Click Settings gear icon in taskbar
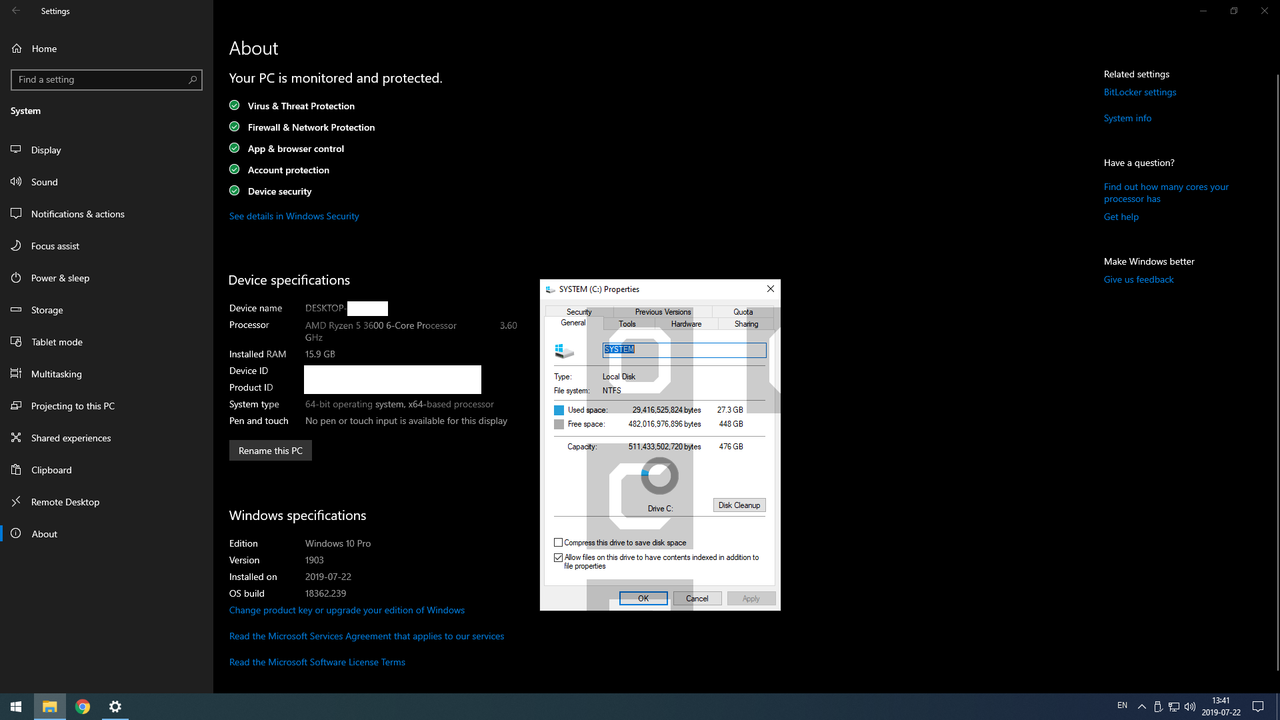Viewport: 1280px width, 720px height. click(115, 707)
